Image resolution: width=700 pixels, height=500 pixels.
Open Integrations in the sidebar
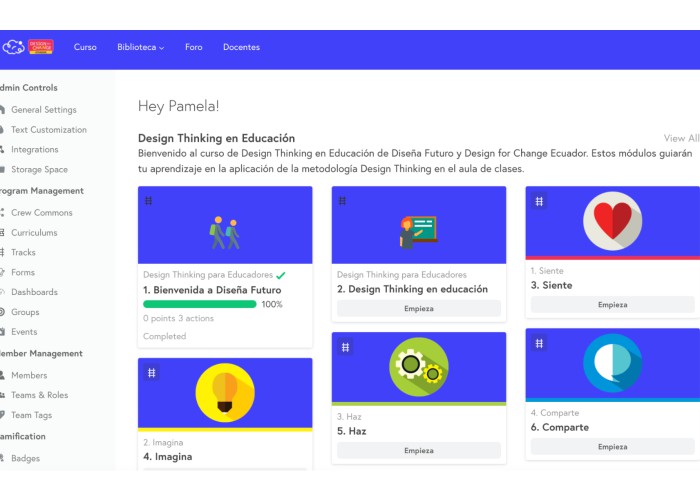pos(35,149)
